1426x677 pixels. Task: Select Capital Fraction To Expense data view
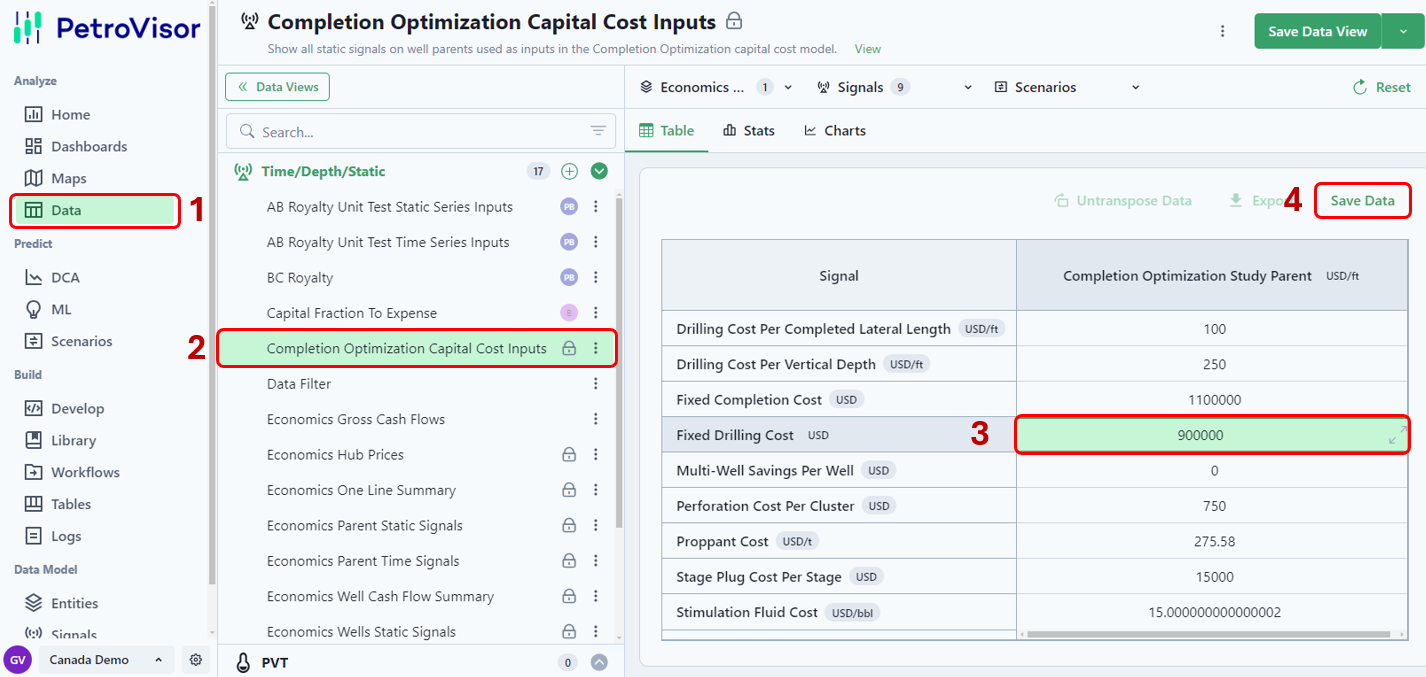(352, 313)
